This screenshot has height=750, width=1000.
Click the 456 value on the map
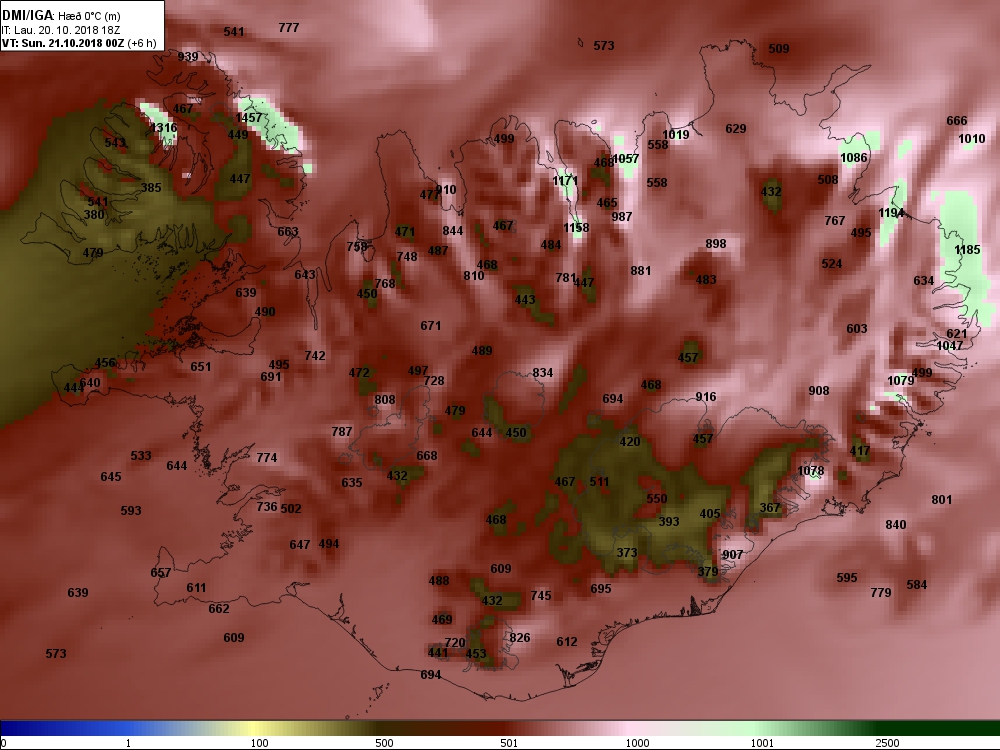105,363
